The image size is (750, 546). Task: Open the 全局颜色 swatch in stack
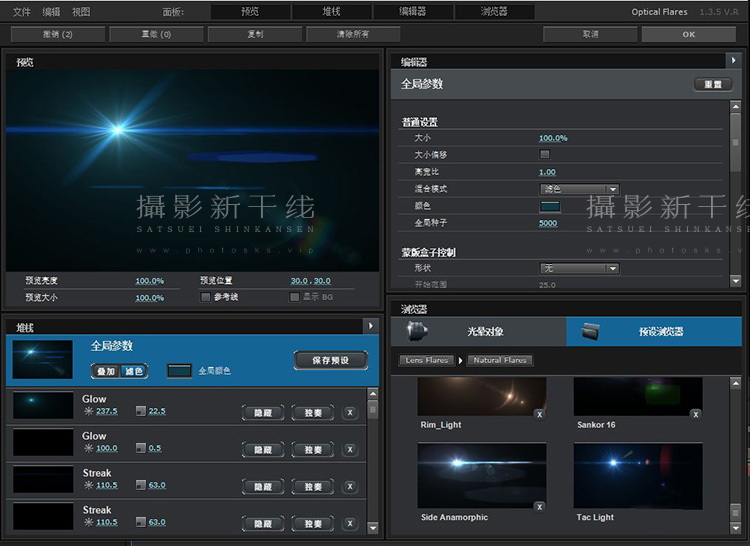point(179,371)
